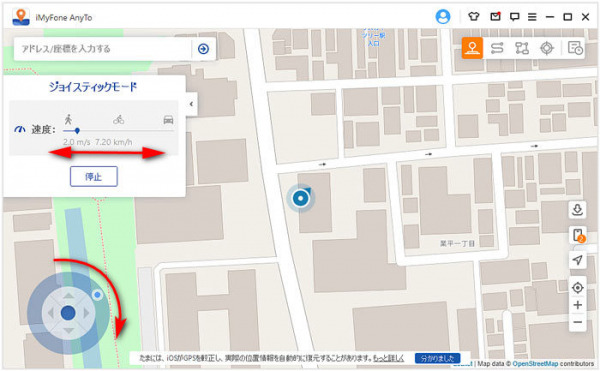
Task: Select the Teleport mode icon
Action: pos(472,48)
